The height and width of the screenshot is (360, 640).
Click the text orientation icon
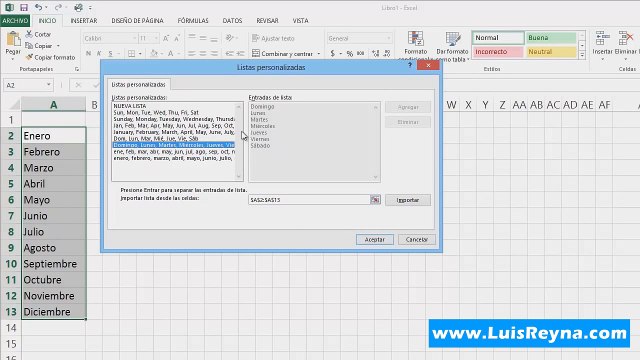click(230, 38)
